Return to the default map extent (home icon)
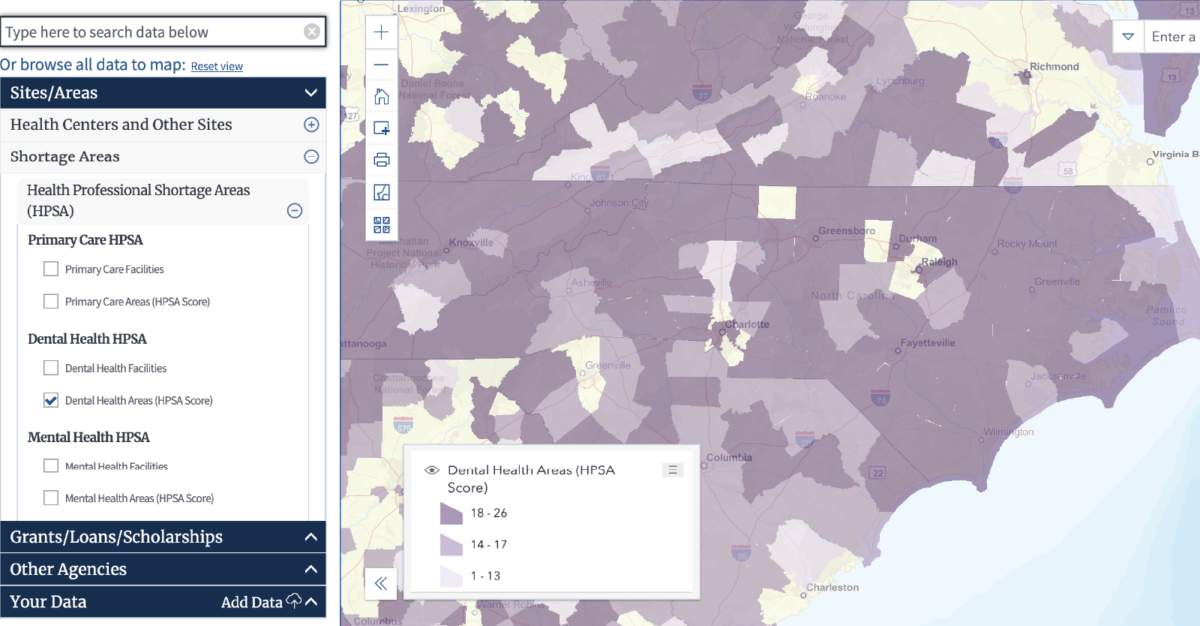This screenshot has height=626, width=1200. pyautogui.click(x=381, y=96)
